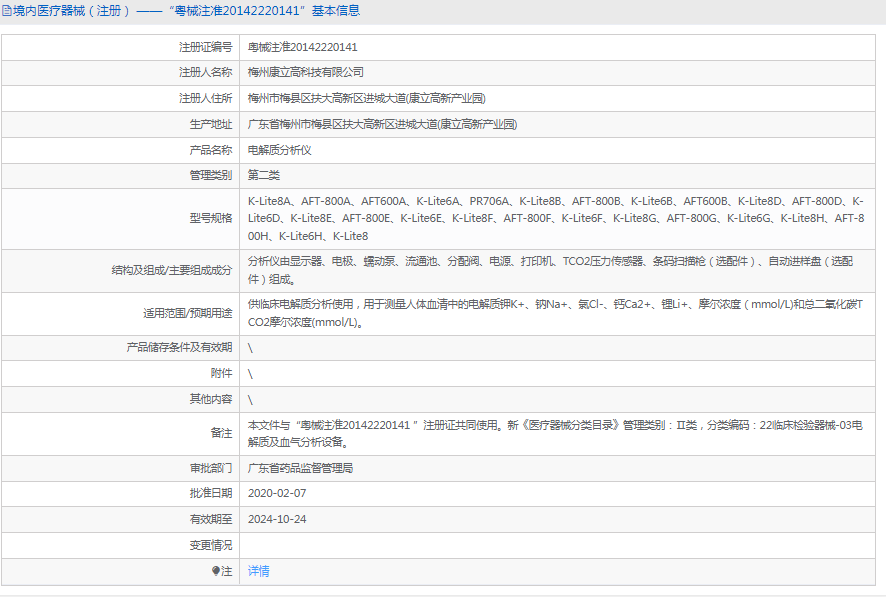Select registration number value 粤械注准20142220141
Viewport: 886px width, 597px height.
302,47
